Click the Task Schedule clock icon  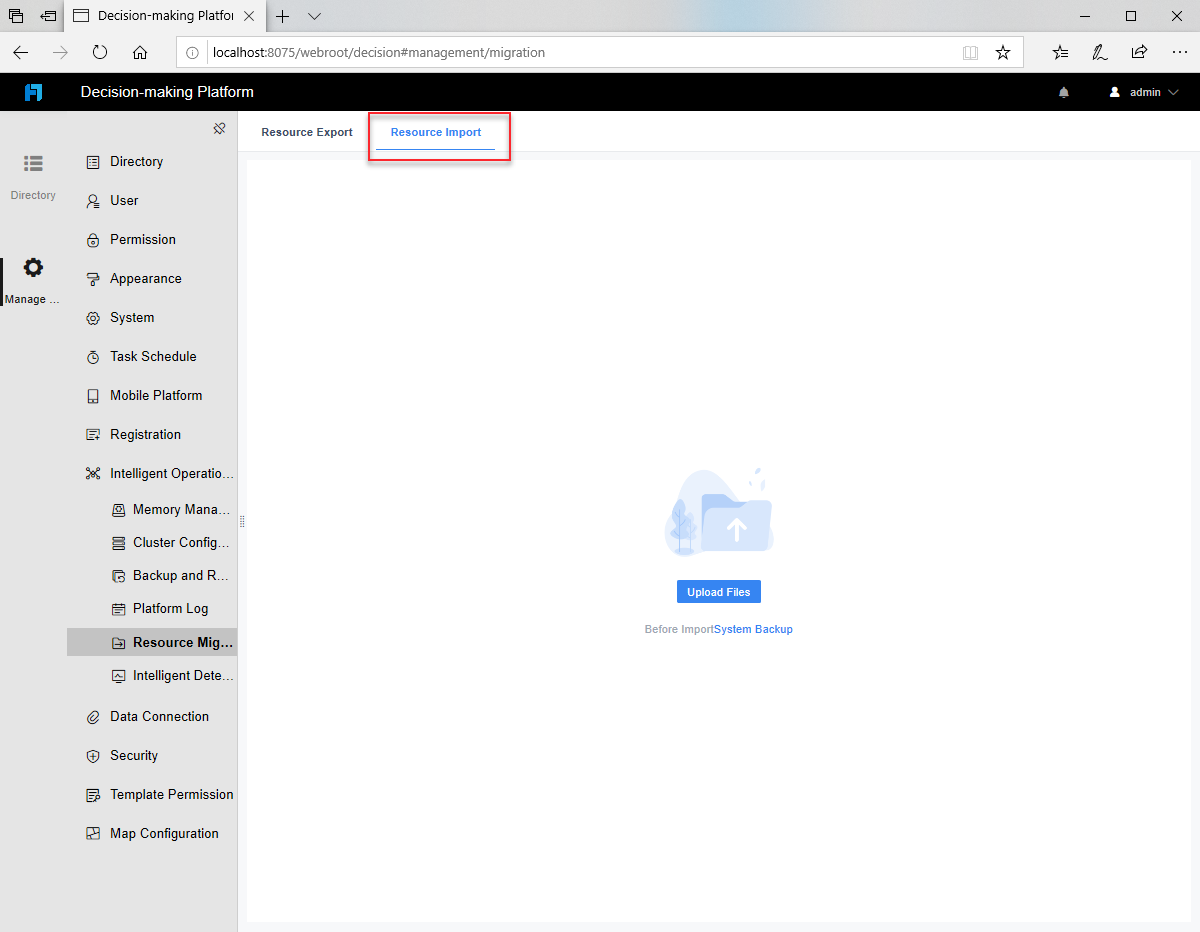tap(92, 356)
